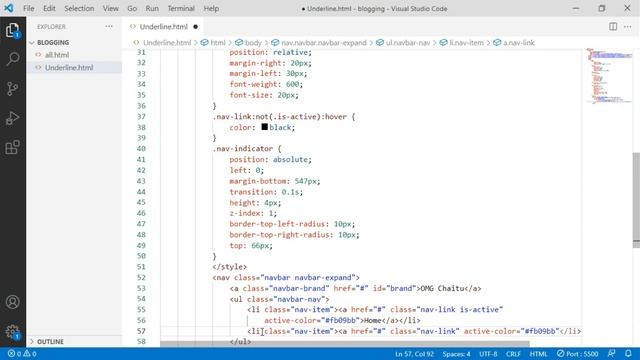Open the File menu

point(29,9)
